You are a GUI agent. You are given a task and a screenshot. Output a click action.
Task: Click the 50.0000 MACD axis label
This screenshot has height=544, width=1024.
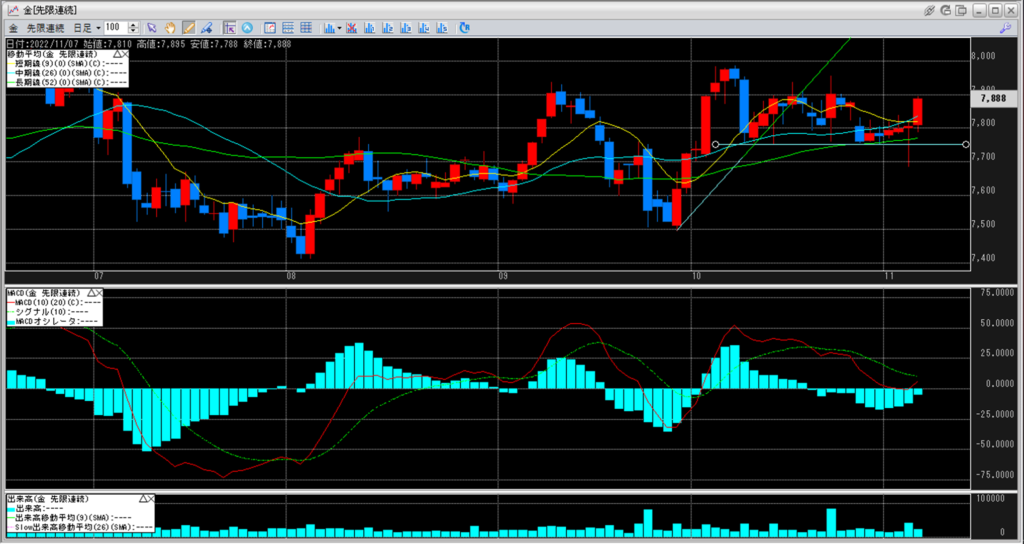point(996,324)
